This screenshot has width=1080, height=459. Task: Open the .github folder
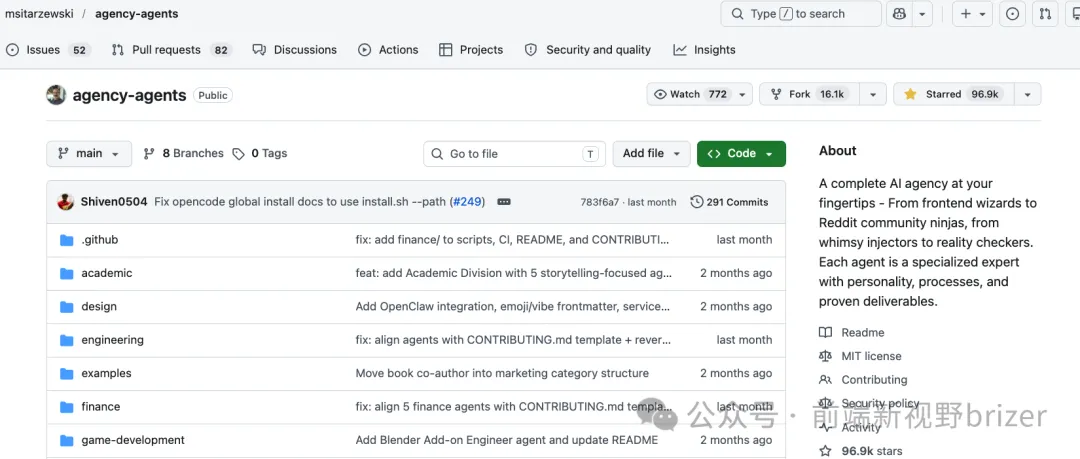[x=100, y=240]
